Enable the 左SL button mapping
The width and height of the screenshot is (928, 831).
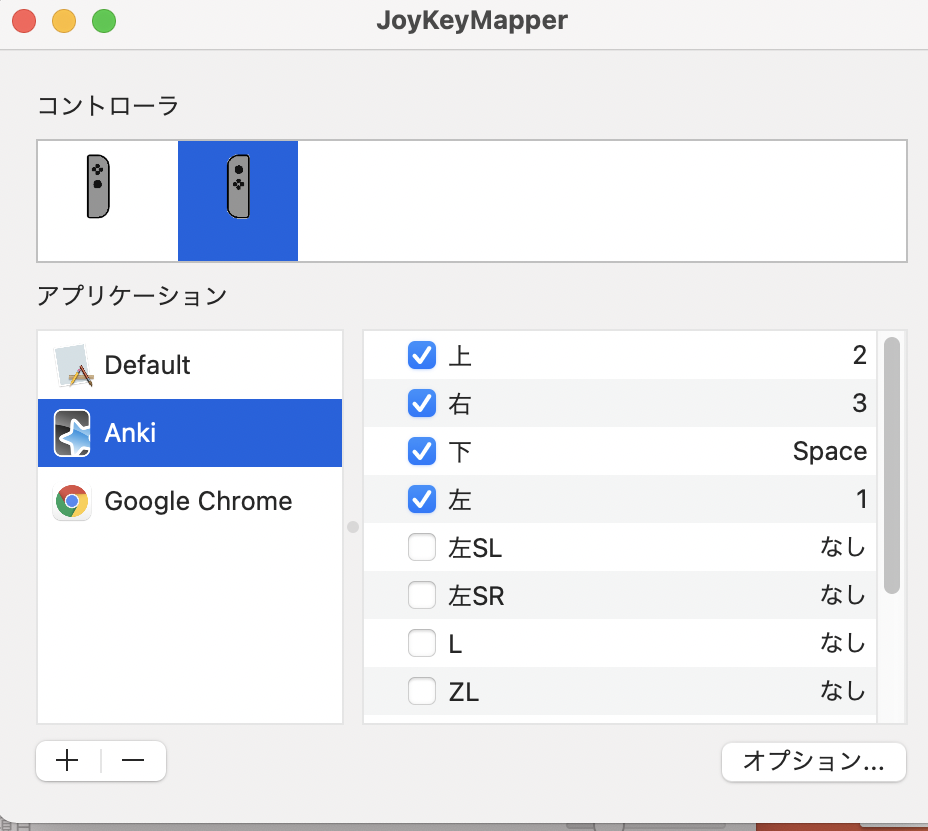coord(422,548)
